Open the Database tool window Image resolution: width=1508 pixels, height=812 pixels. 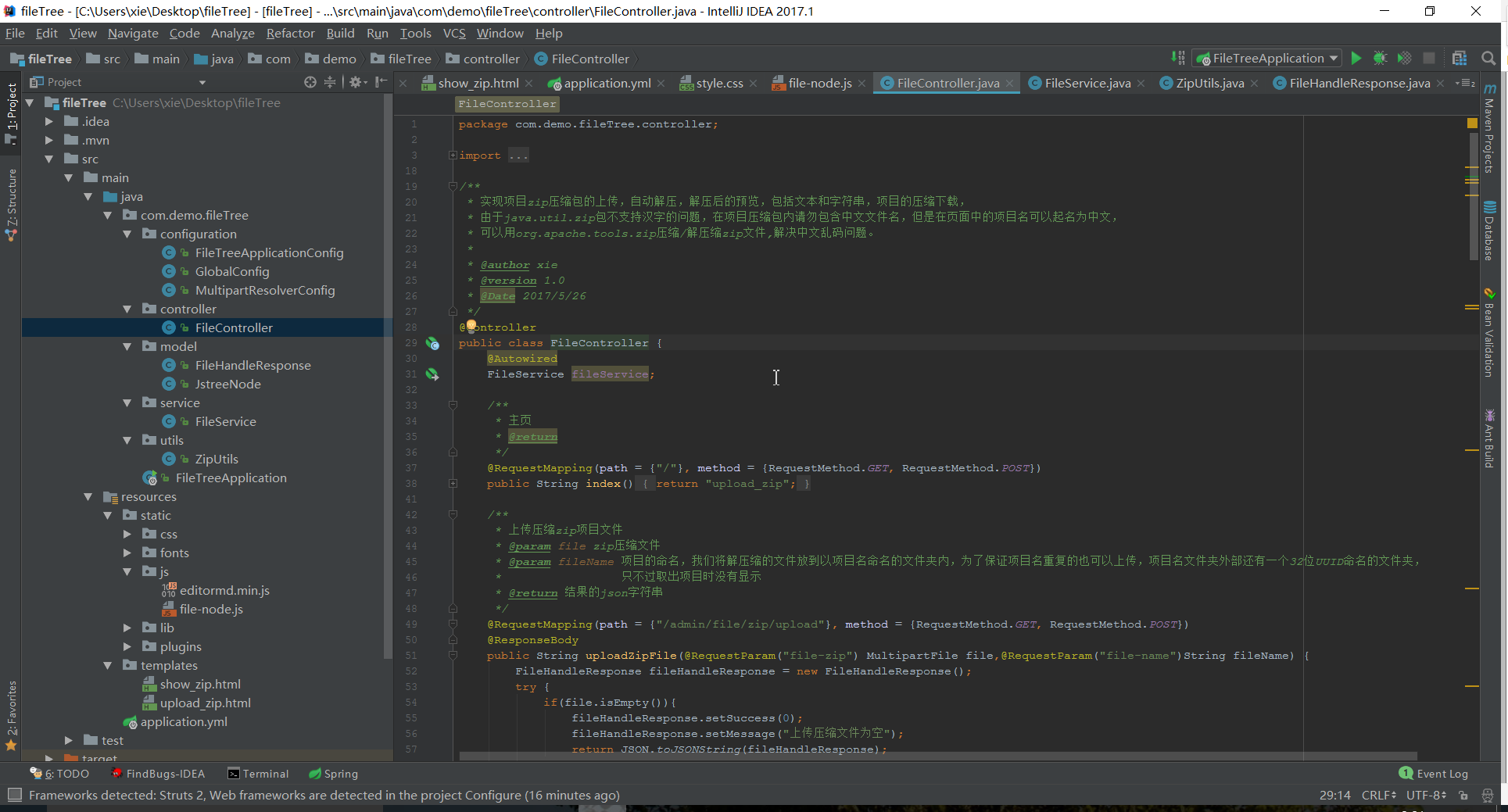(x=1490, y=231)
